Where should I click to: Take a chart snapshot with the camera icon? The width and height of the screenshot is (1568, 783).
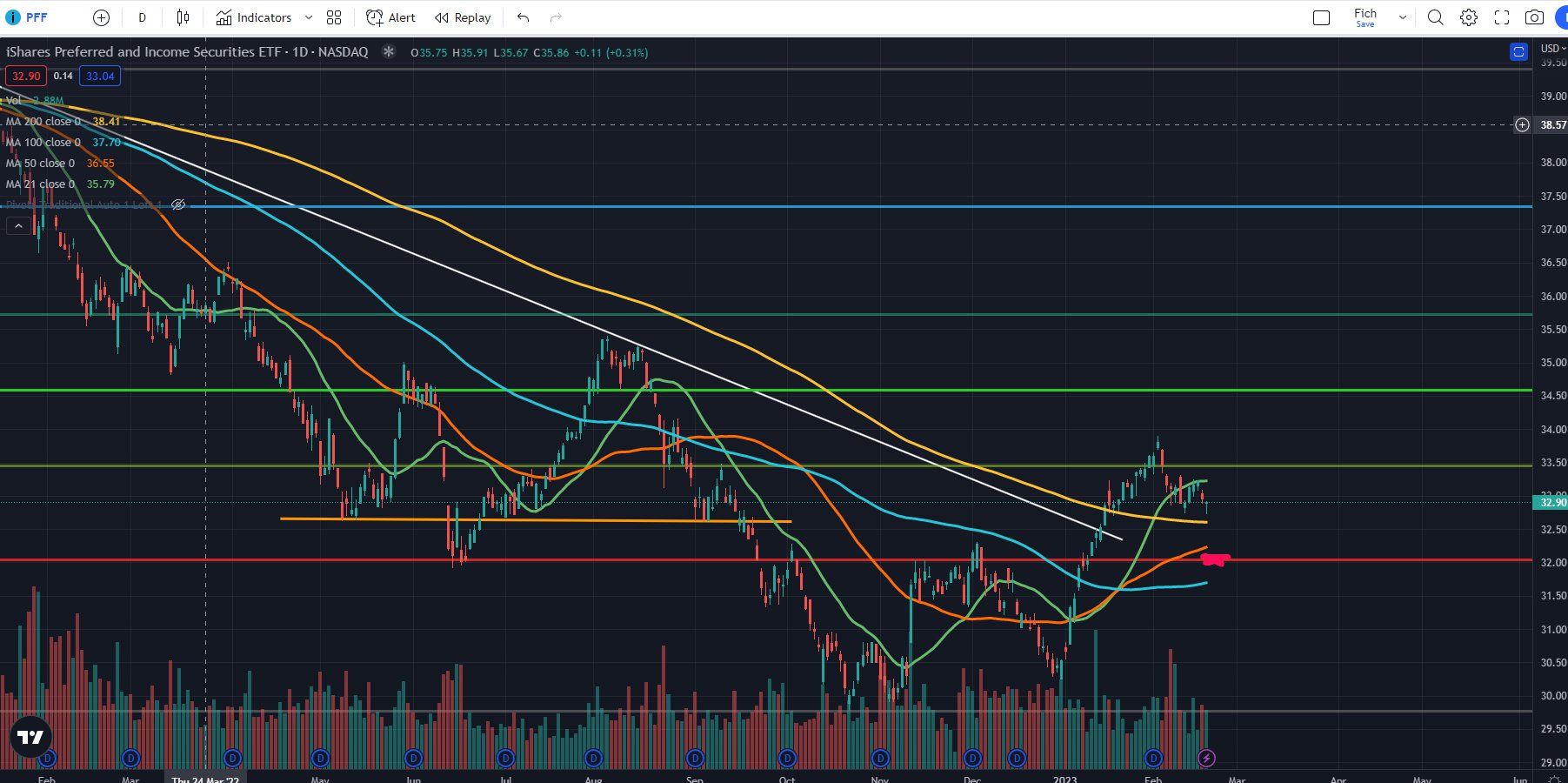point(1535,17)
